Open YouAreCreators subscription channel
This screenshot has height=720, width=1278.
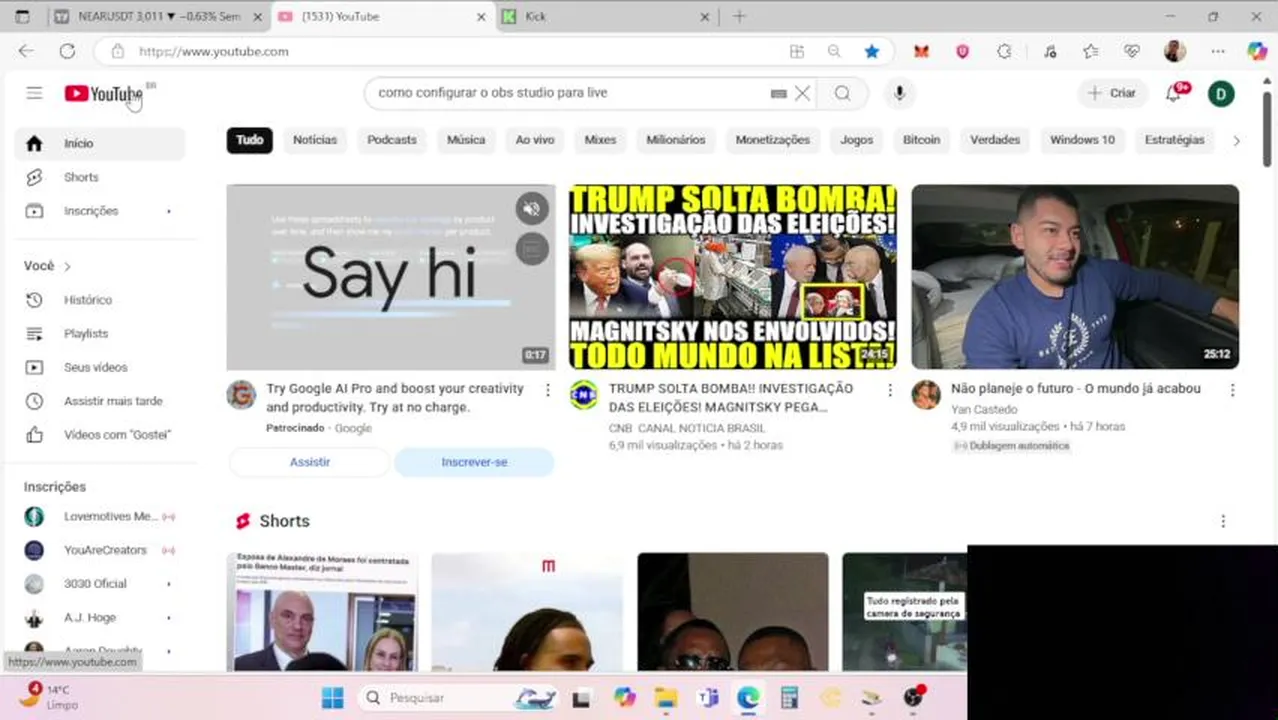tap(100, 550)
